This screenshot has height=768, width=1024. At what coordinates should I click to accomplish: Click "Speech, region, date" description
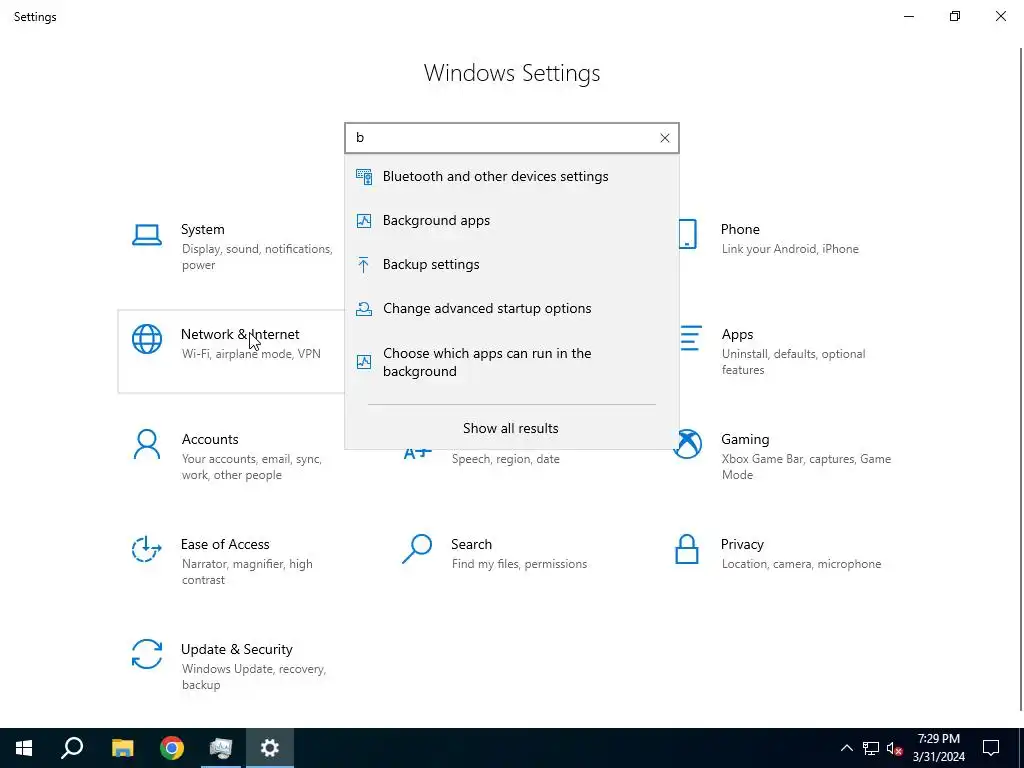(x=505, y=459)
